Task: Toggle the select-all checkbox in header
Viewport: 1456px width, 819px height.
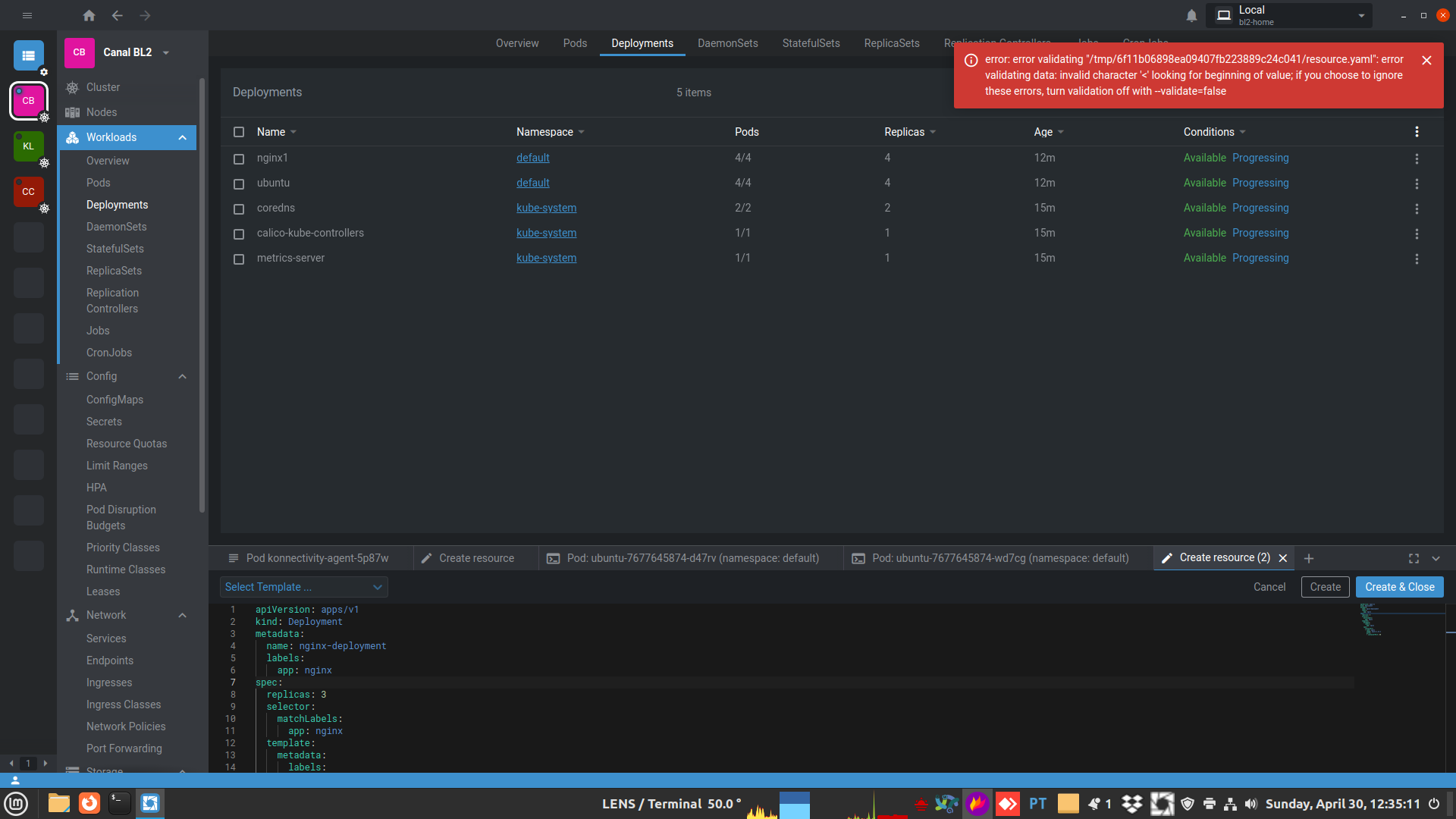Action: point(239,132)
